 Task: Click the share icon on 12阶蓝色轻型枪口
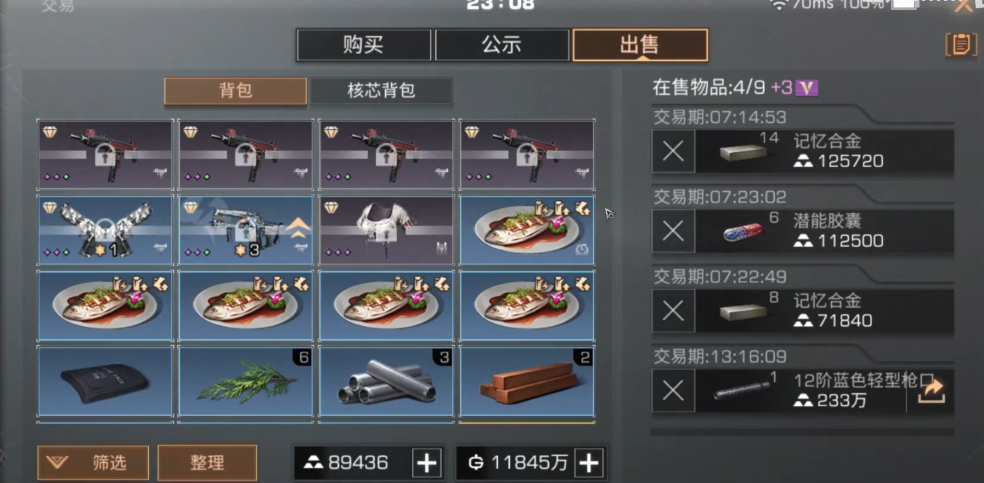coord(931,391)
